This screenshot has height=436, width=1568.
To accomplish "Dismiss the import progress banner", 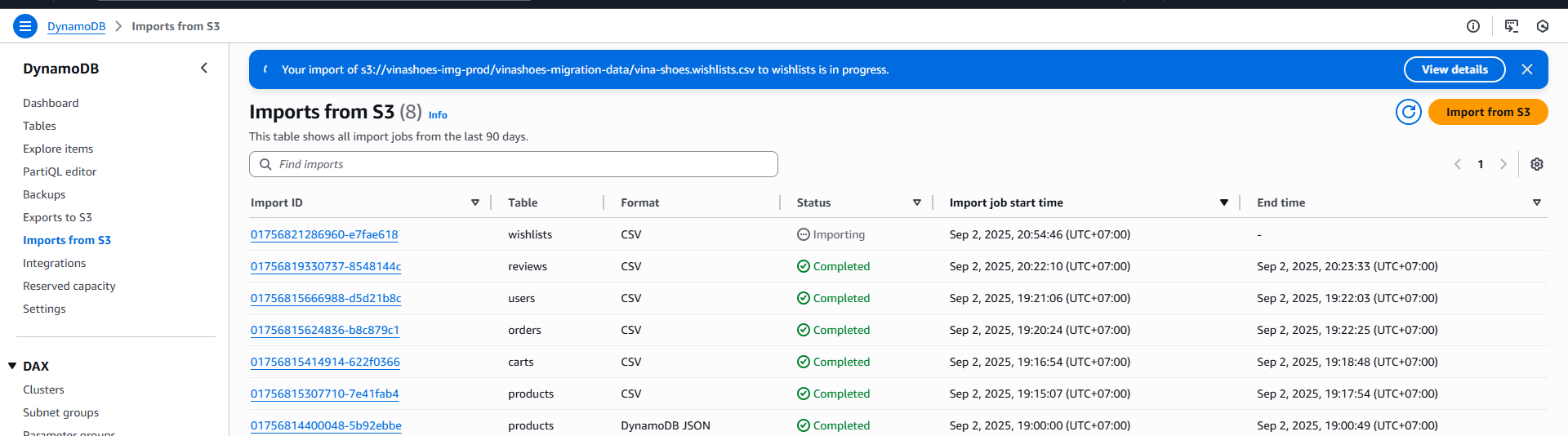I will point(1526,69).
